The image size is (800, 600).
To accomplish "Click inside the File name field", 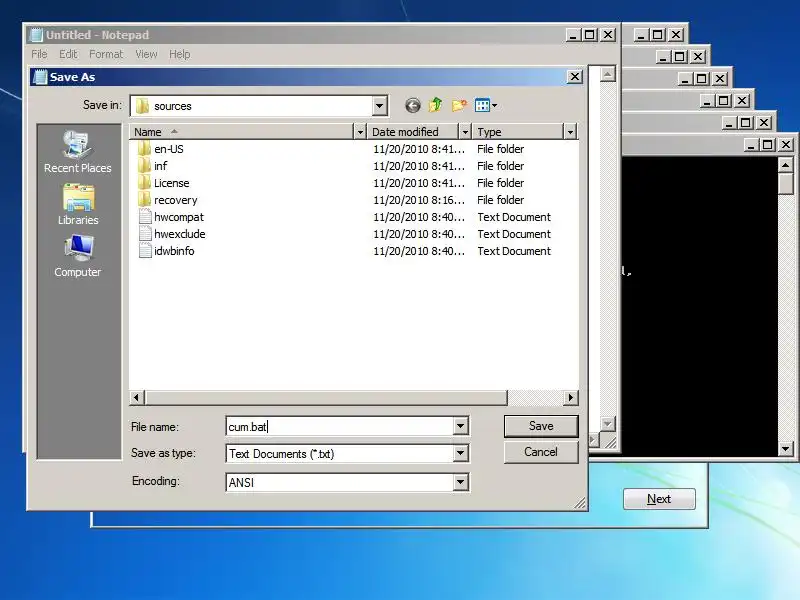I will pos(339,426).
